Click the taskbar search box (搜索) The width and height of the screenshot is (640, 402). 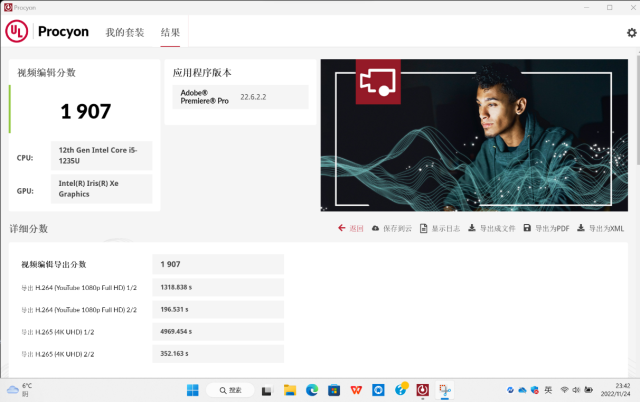tap(230, 390)
